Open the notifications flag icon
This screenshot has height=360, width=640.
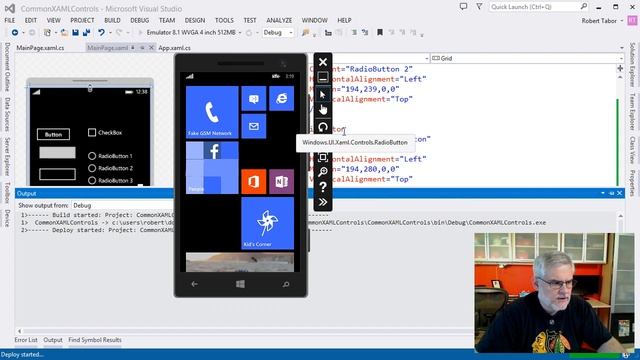coord(479,7)
